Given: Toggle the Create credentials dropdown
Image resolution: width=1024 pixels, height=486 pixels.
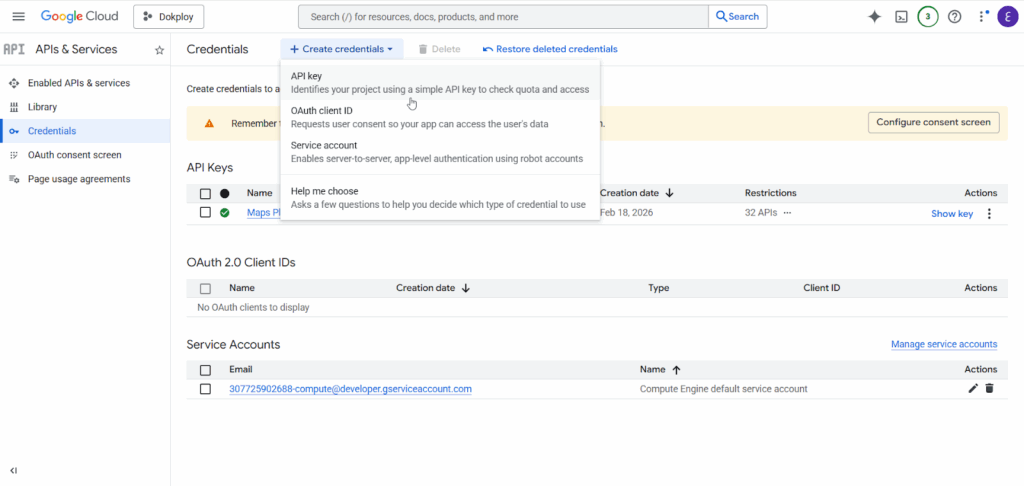Looking at the screenshot, I should (x=341, y=49).
